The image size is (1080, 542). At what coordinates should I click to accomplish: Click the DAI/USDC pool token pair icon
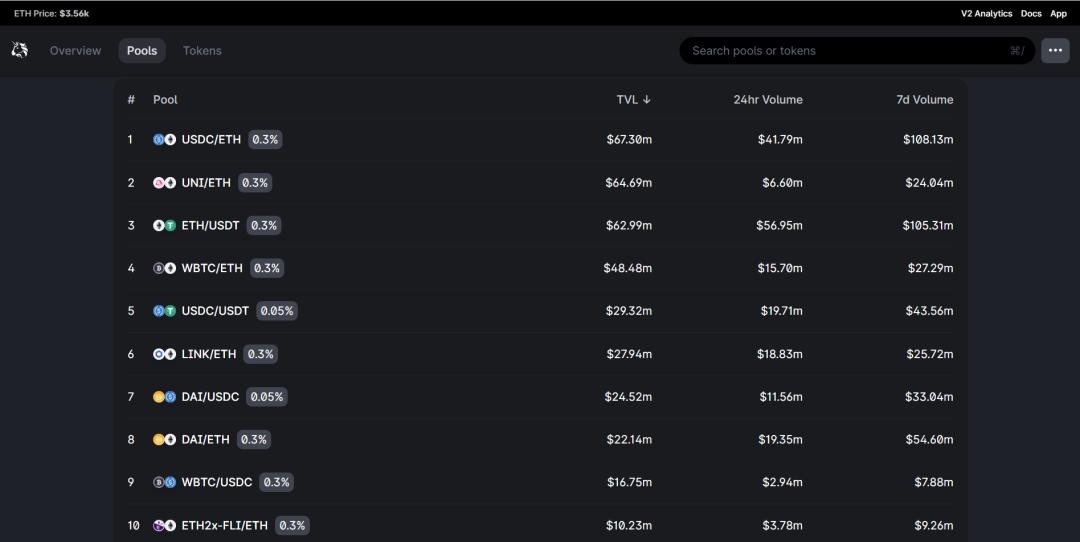click(164, 397)
